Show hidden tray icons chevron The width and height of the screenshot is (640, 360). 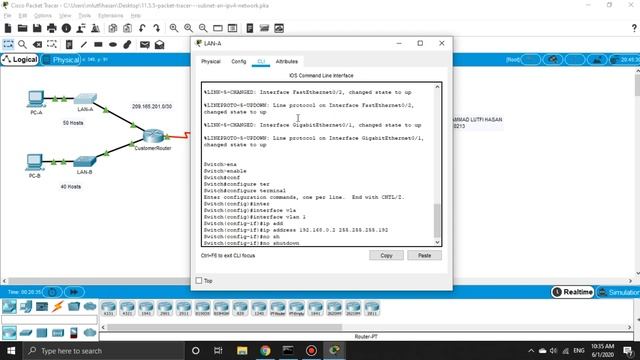(x=531, y=351)
